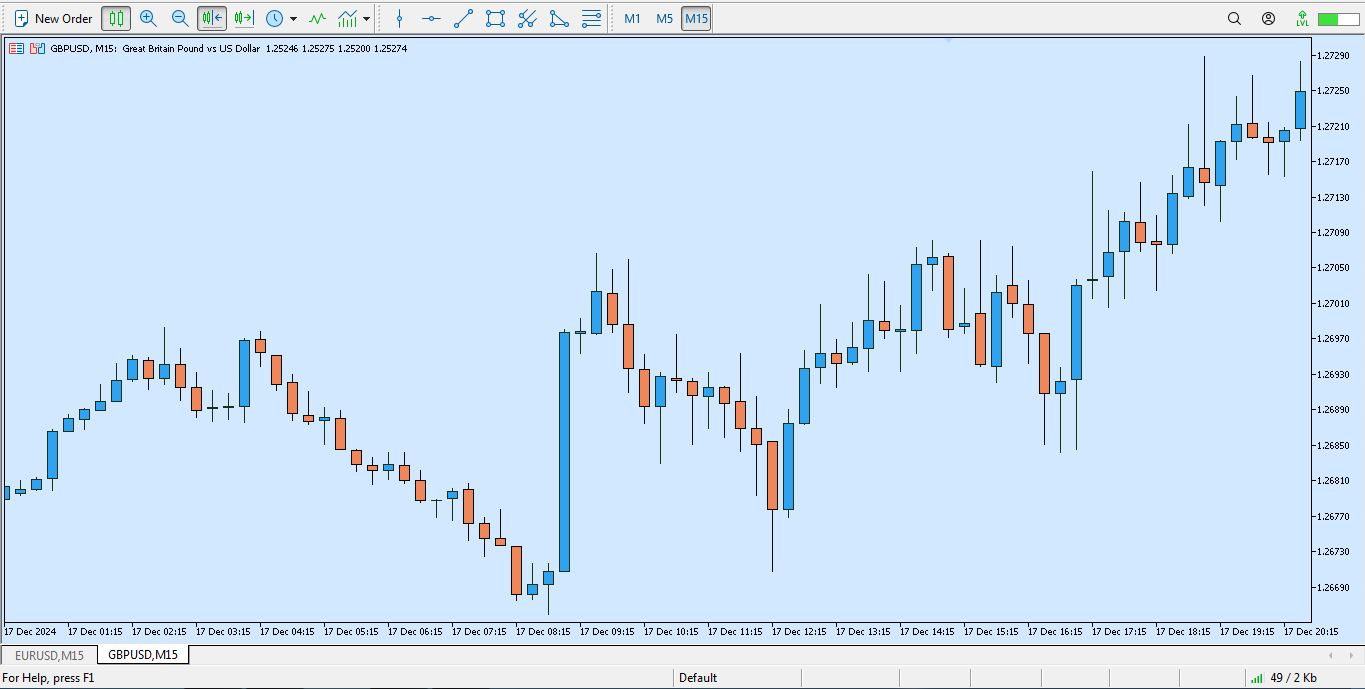
Task: Zoom out of the chart
Action: coord(180,18)
